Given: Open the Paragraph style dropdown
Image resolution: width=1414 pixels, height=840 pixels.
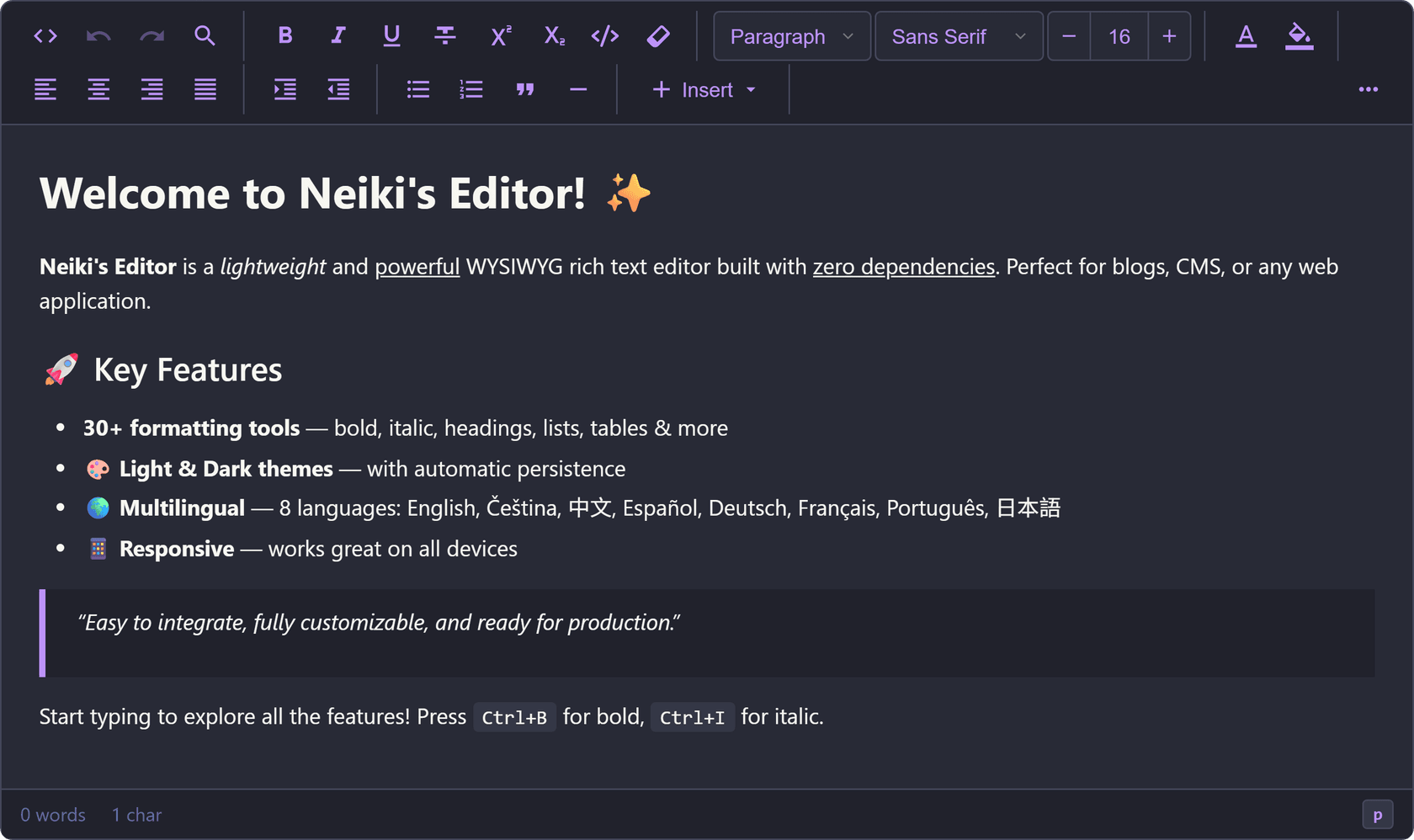Looking at the screenshot, I should coord(792,36).
